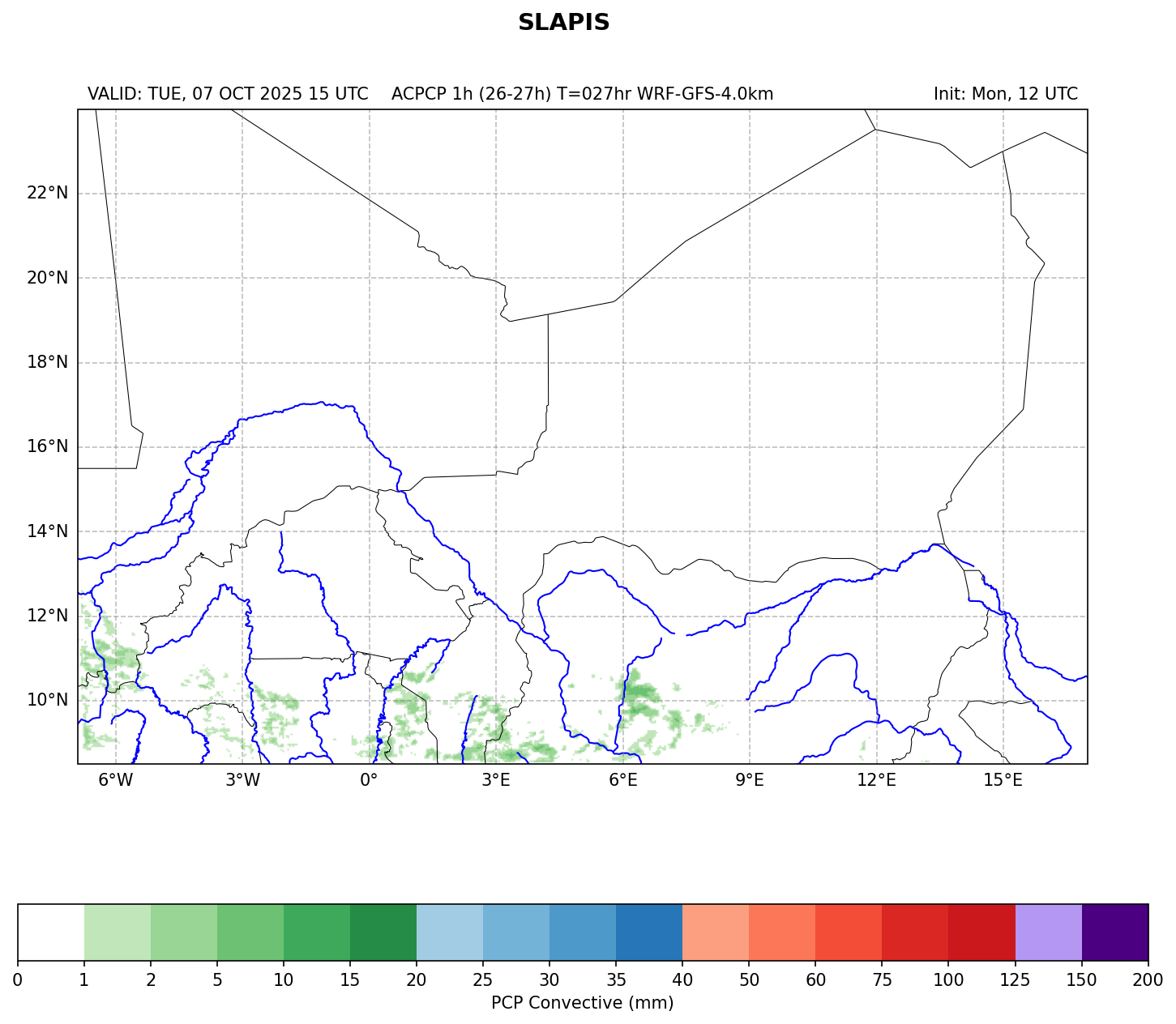The width and height of the screenshot is (1176, 1024).
Task: Click the SLAPIS title text
Action: click(563, 23)
